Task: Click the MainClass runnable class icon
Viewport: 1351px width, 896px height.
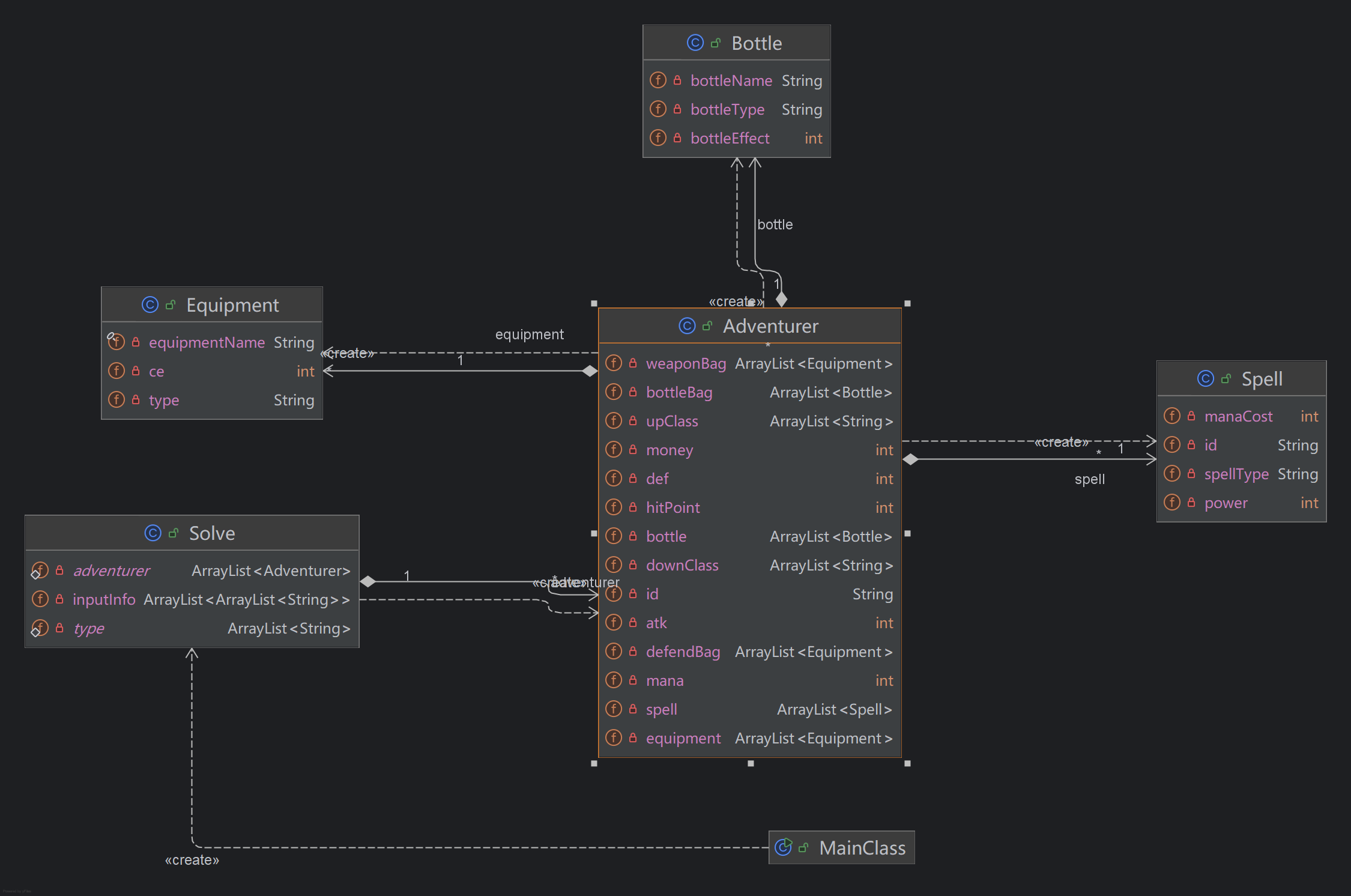Action: [x=783, y=847]
